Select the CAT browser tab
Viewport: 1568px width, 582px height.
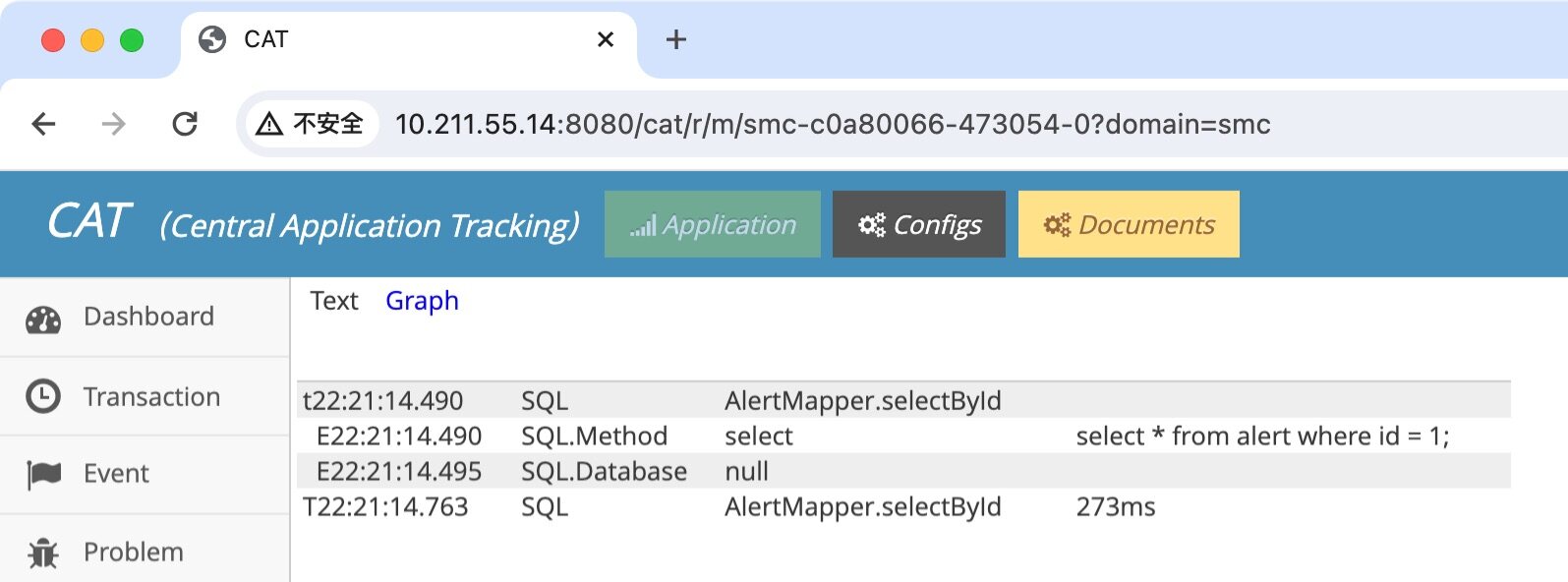pos(408,39)
